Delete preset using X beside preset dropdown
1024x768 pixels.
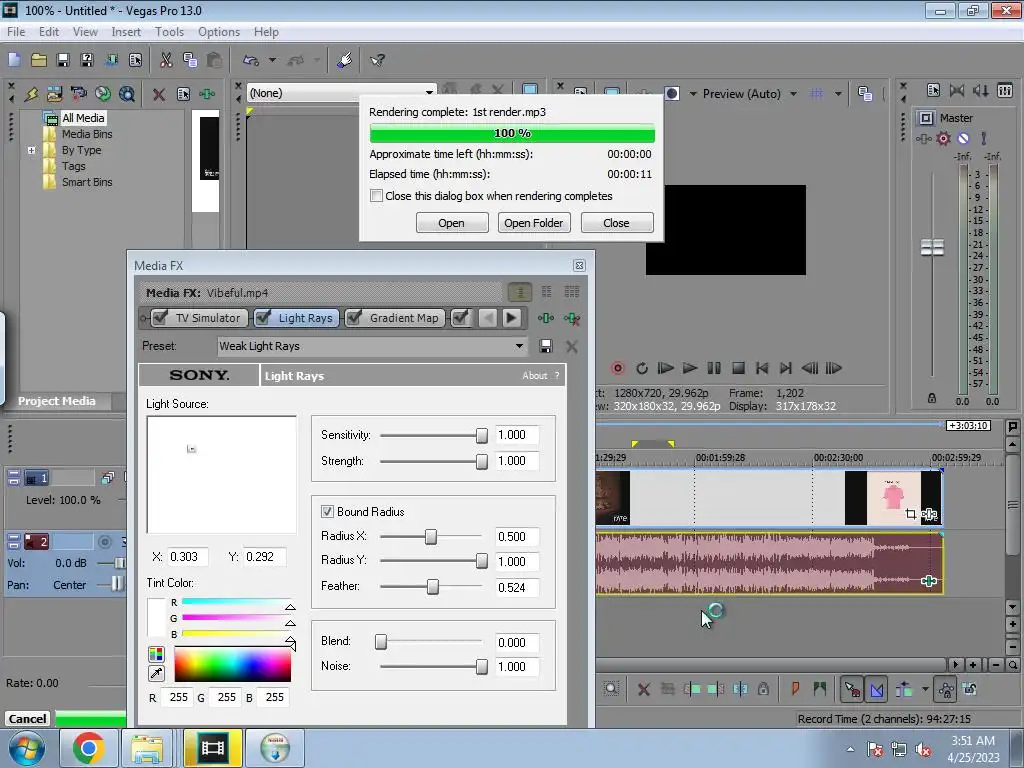(x=571, y=346)
